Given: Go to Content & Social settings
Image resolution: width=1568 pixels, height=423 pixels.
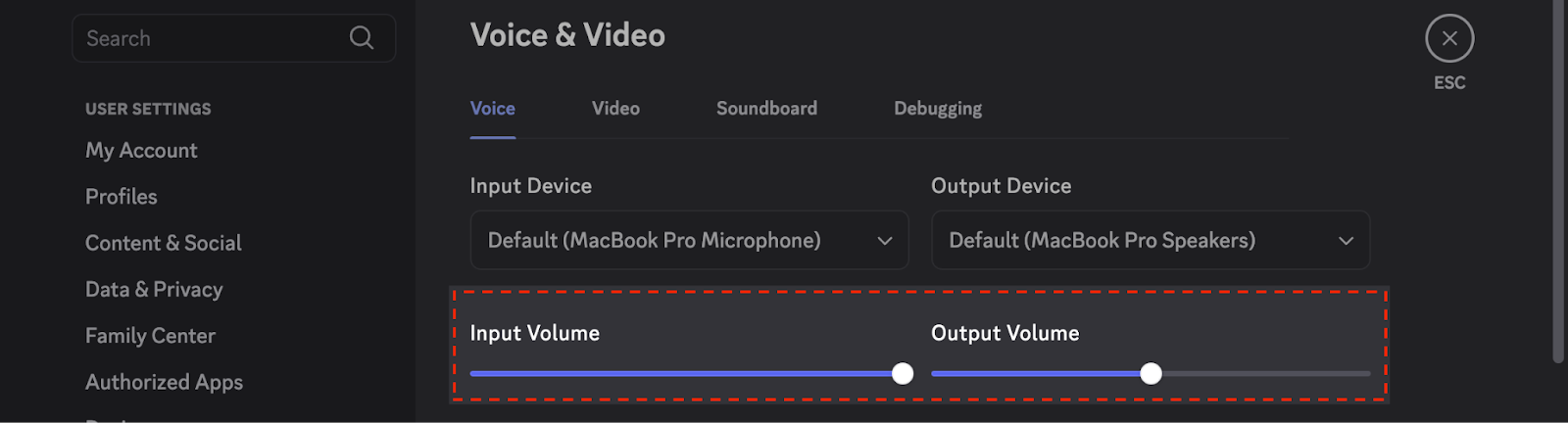Looking at the screenshot, I should (x=164, y=243).
